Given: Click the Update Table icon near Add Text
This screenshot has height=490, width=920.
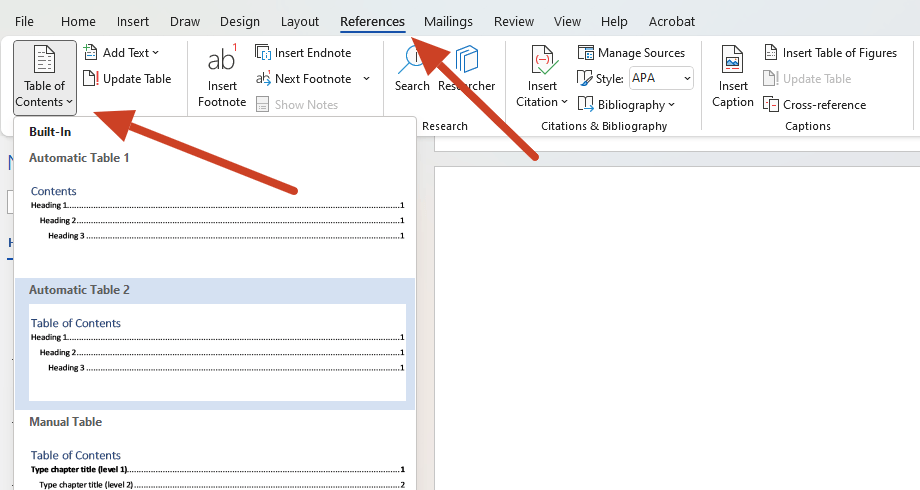Looking at the screenshot, I should pos(90,78).
